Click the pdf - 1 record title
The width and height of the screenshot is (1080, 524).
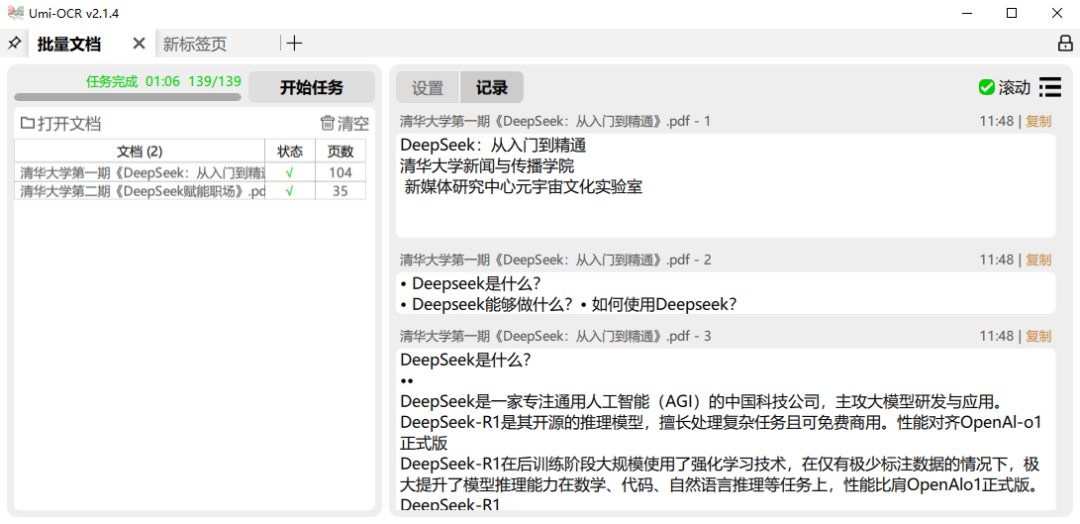click(555, 122)
